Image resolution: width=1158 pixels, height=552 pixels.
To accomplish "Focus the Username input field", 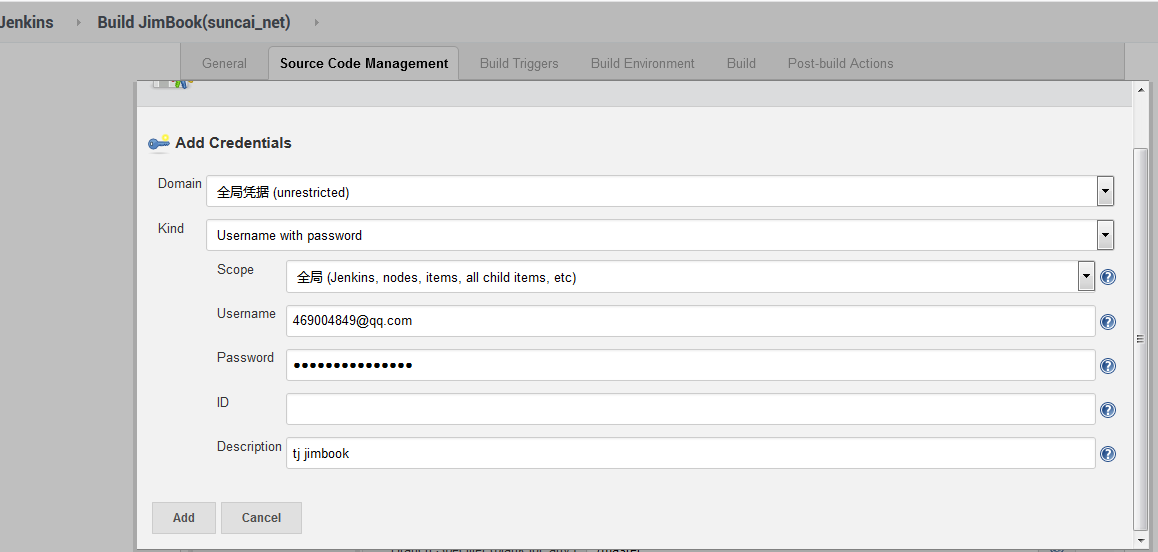I will click(690, 321).
